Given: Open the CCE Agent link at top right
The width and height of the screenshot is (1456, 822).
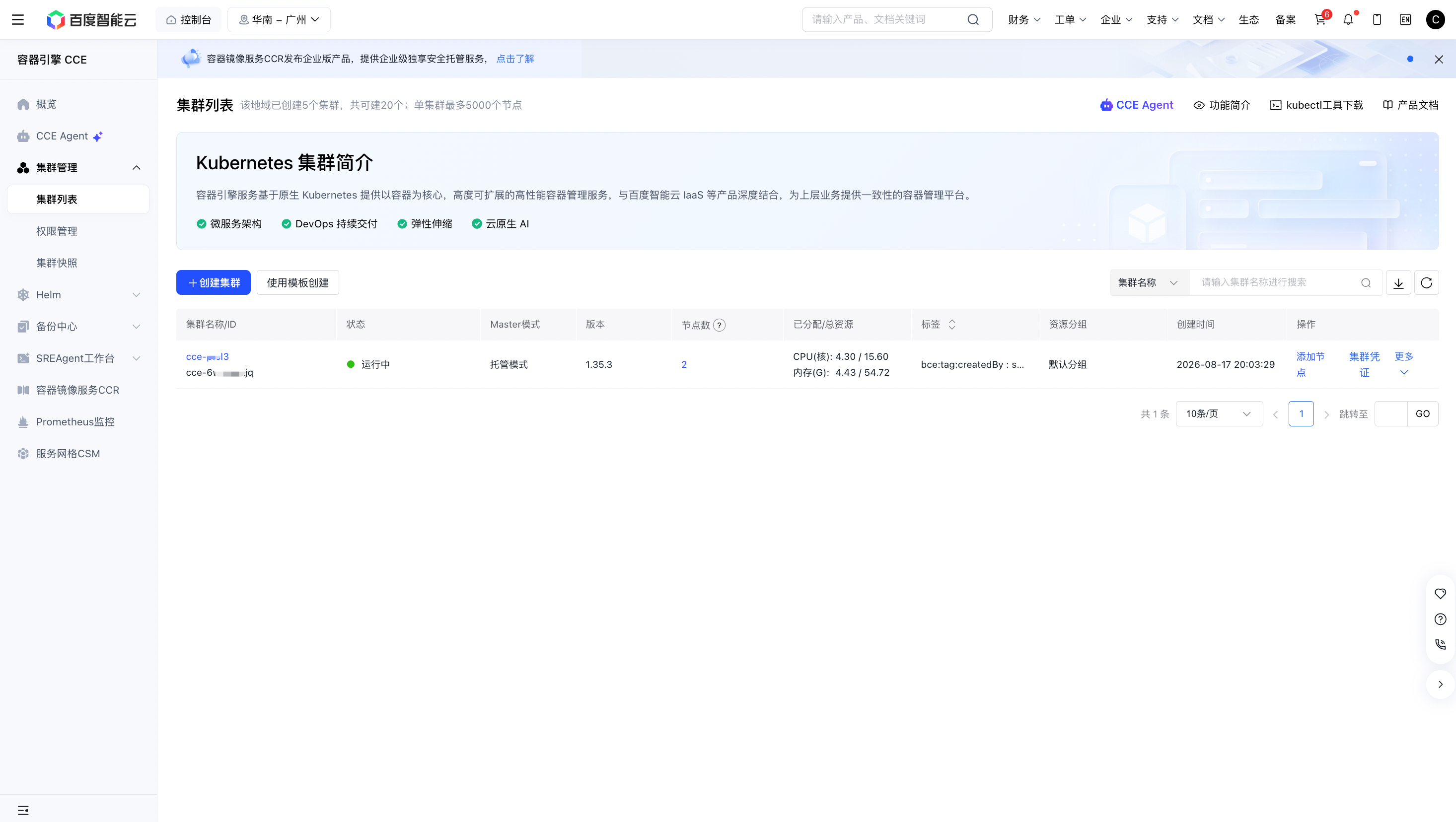Looking at the screenshot, I should [1136, 105].
